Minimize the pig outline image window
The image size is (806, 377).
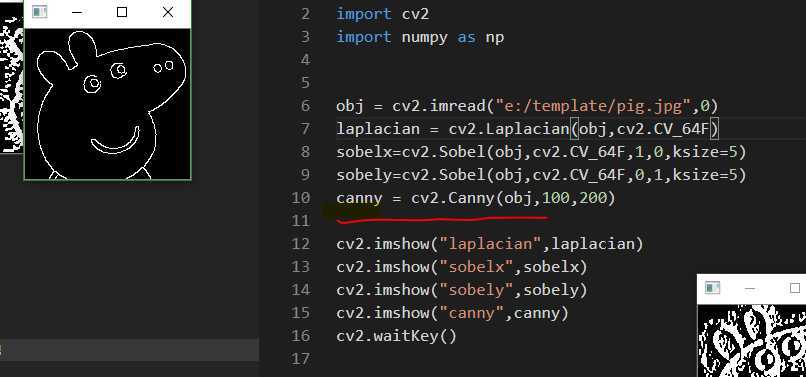(x=78, y=12)
